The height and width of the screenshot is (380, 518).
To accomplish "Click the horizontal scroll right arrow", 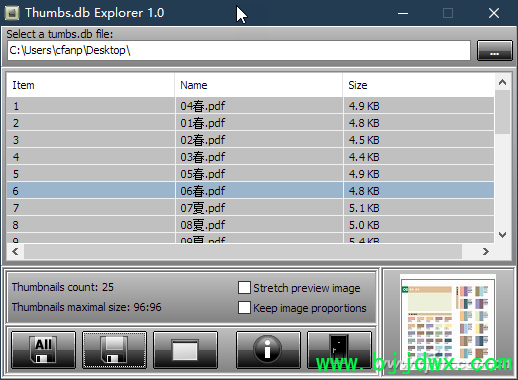I will click(x=486, y=251).
